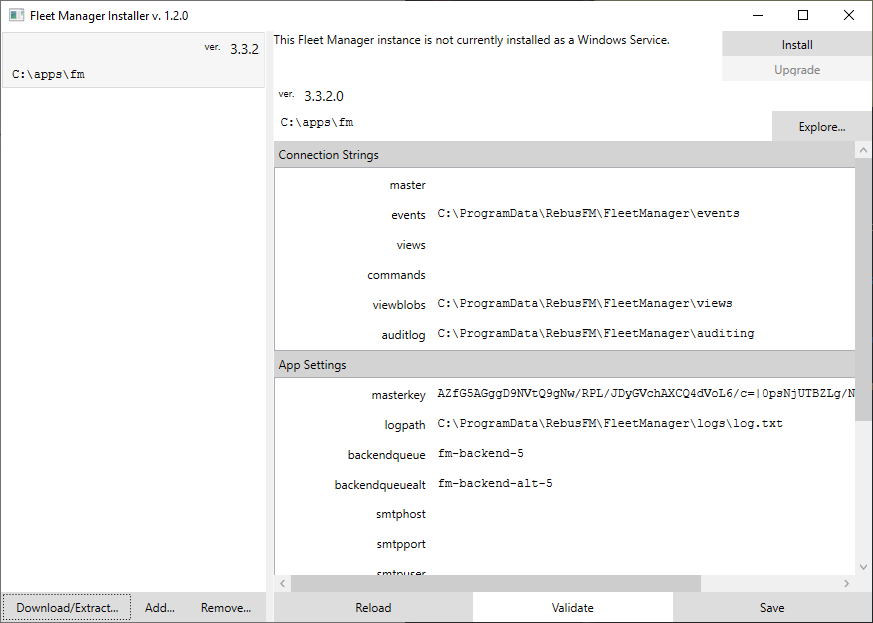This screenshot has width=873, height=623.
Task: Click the vertical scrollbar down arrow
Action: [863, 567]
